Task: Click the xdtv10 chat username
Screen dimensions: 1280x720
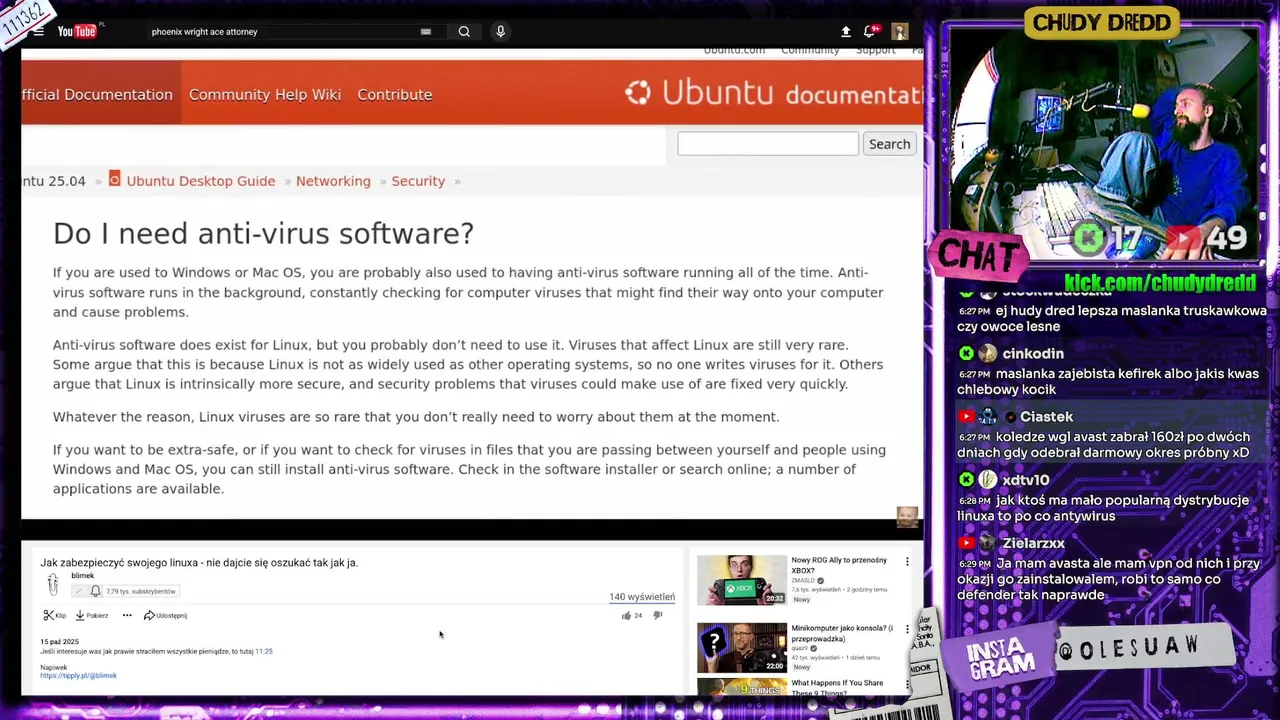Action: point(1026,480)
